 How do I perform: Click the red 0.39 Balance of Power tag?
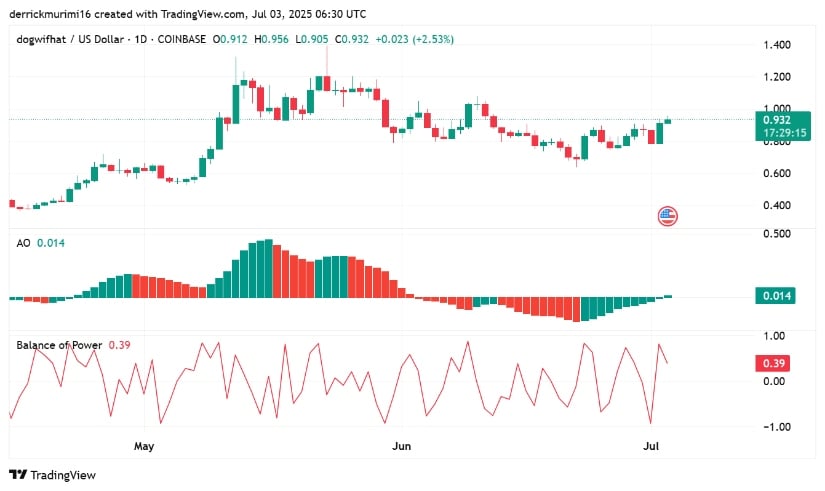(x=773, y=363)
